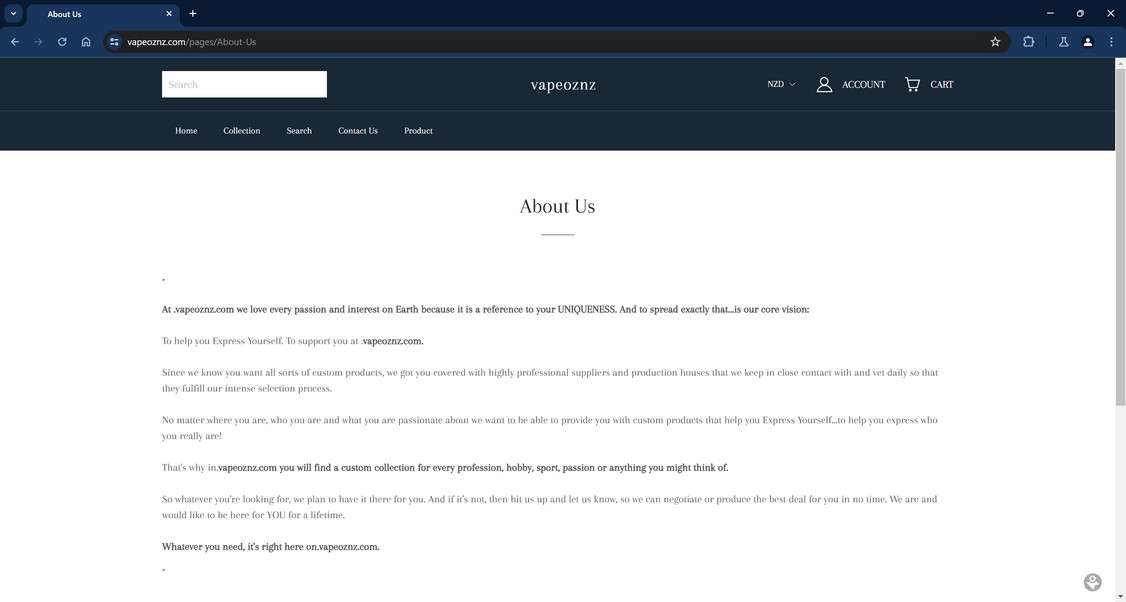Open the ACCOUNT link
The height and width of the screenshot is (602, 1126).
tap(863, 84)
